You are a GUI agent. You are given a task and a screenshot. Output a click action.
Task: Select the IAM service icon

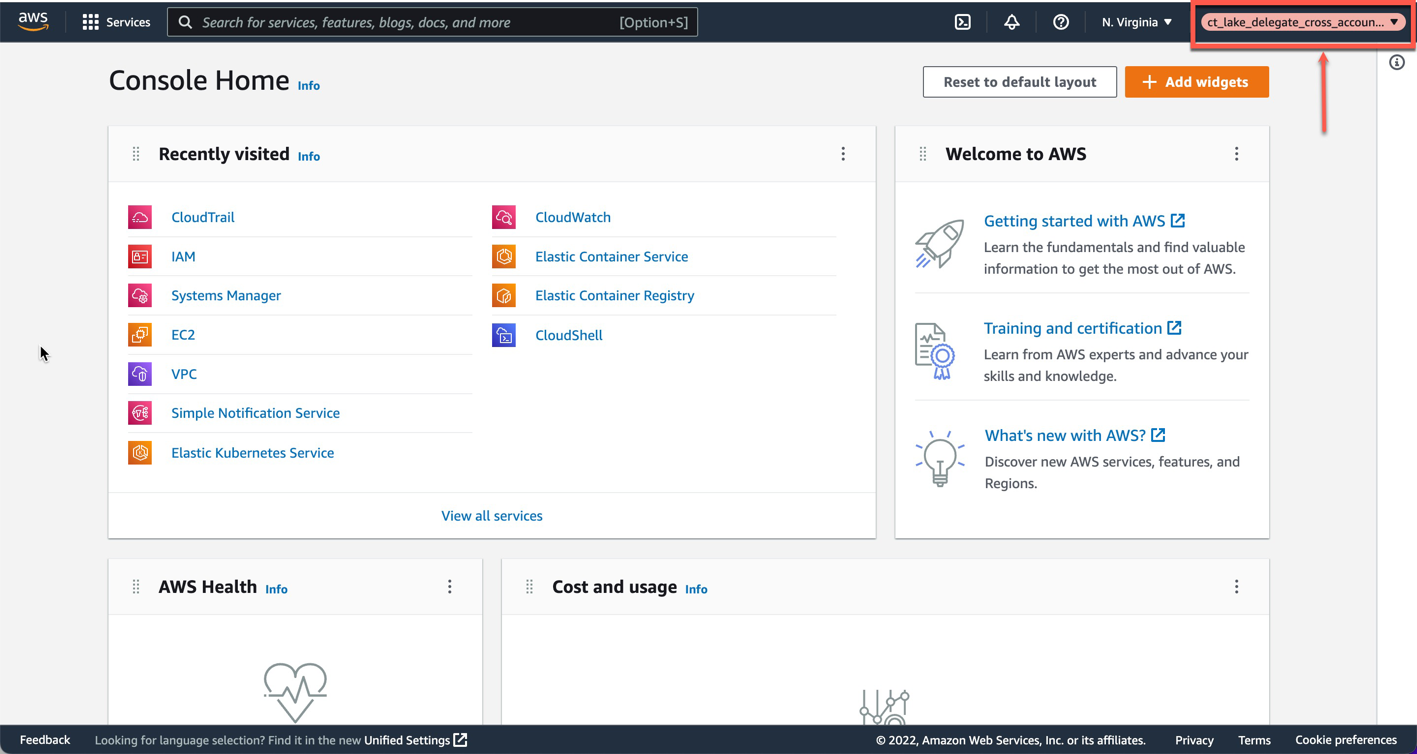tap(140, 256)
